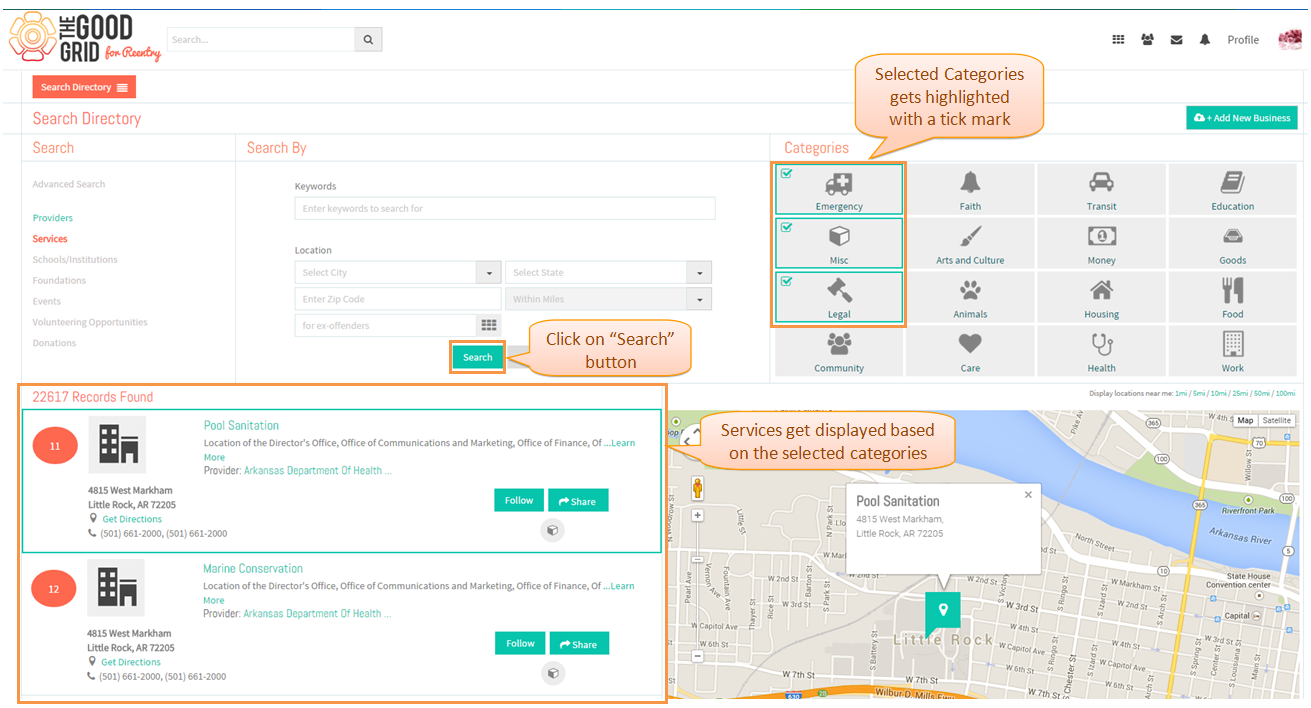
Task: Click the grid icon beside ex-offenders field
Action: [x=489, y=325]
